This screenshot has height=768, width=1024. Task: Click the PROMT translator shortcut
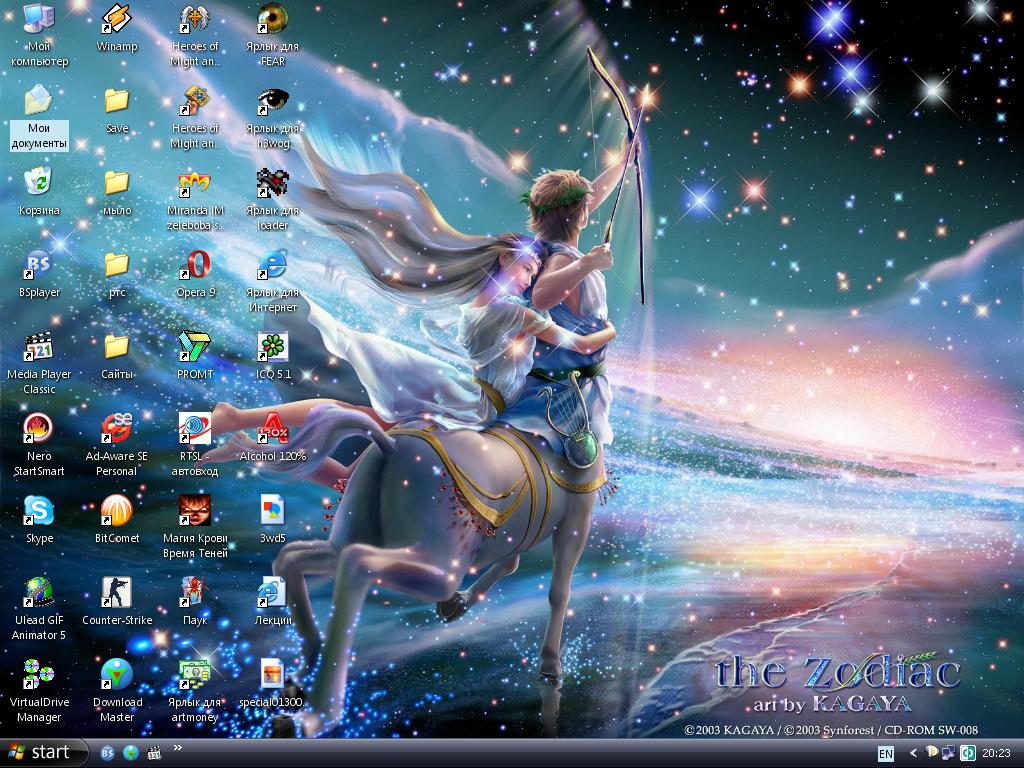point(195,356)
